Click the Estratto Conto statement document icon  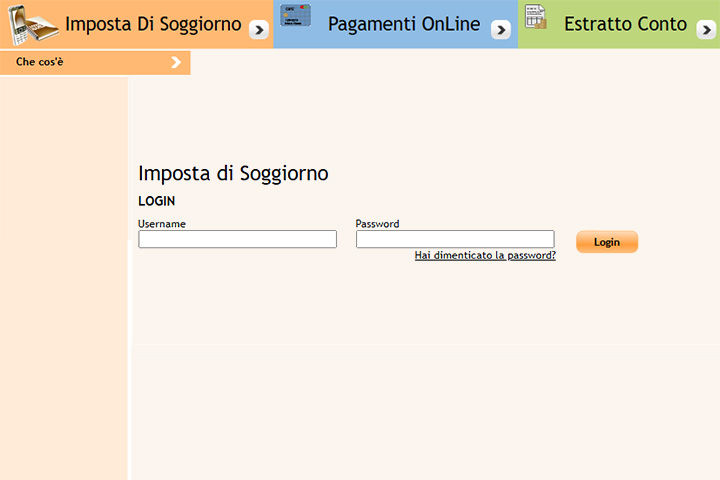pos(537,17)
